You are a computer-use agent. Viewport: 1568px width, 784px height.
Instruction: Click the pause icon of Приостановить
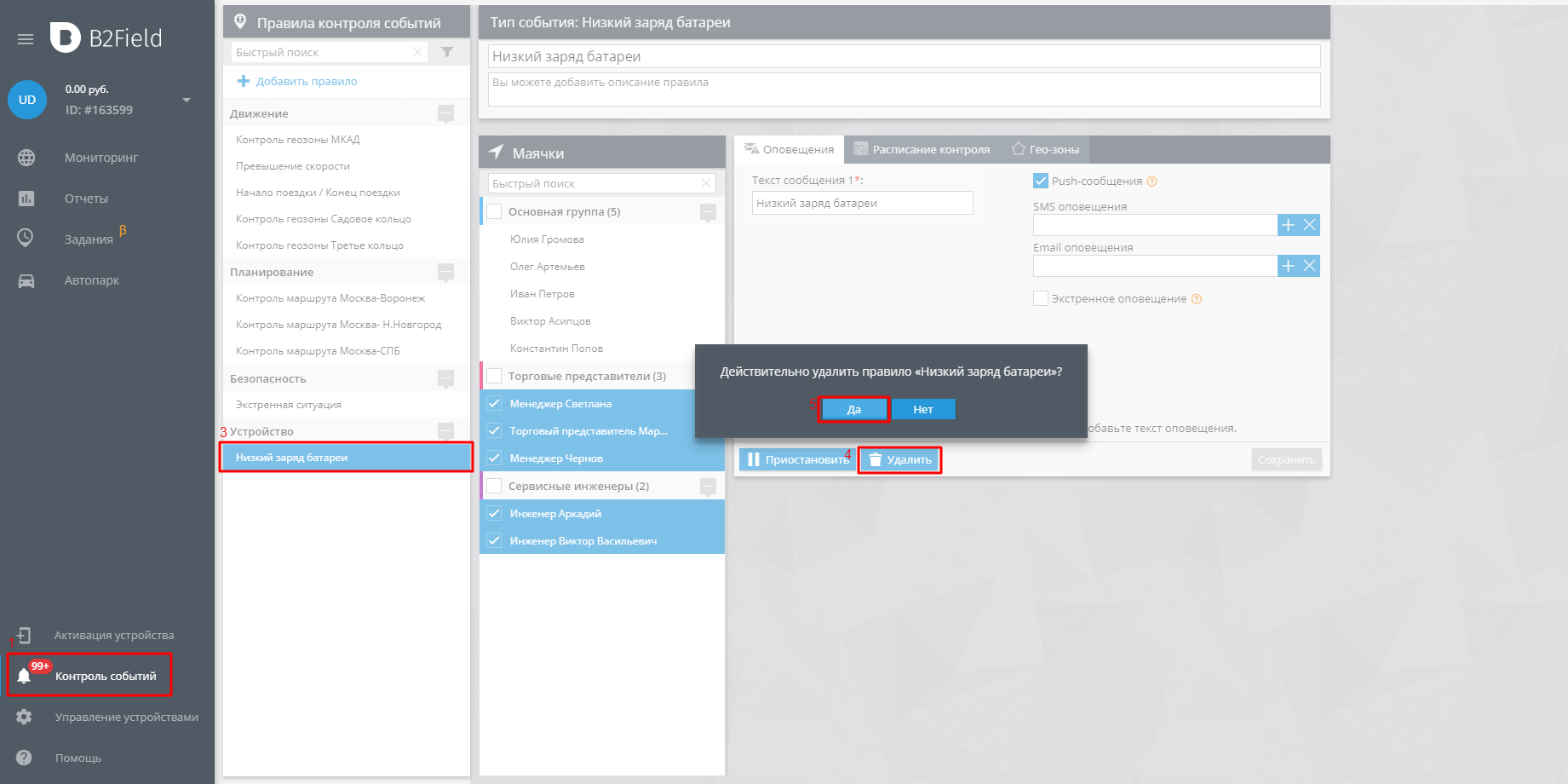click(x=754, y=460)
